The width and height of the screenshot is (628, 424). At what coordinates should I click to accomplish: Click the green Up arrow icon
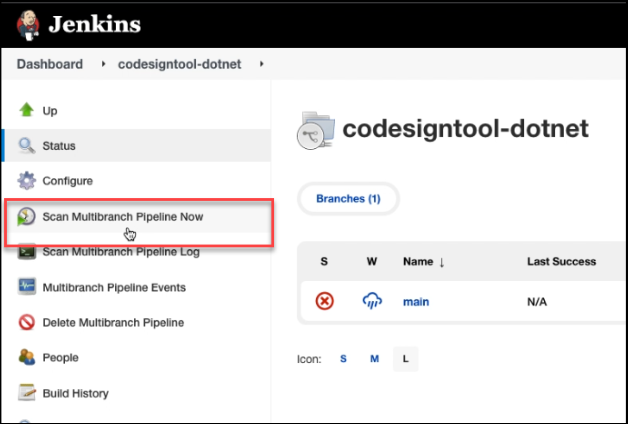(27, 110)
